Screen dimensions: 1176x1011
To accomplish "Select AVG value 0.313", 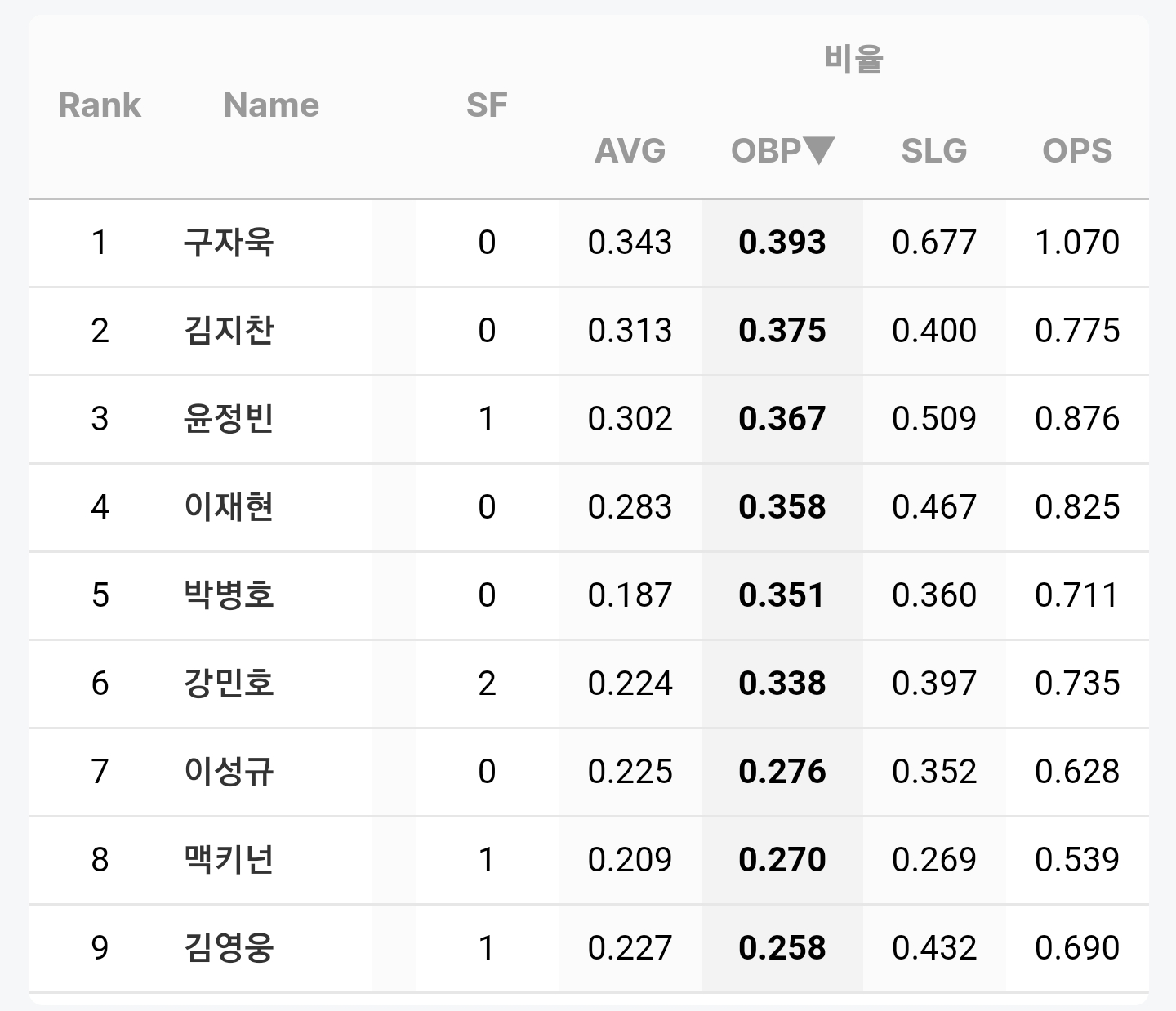I will 630,331.
